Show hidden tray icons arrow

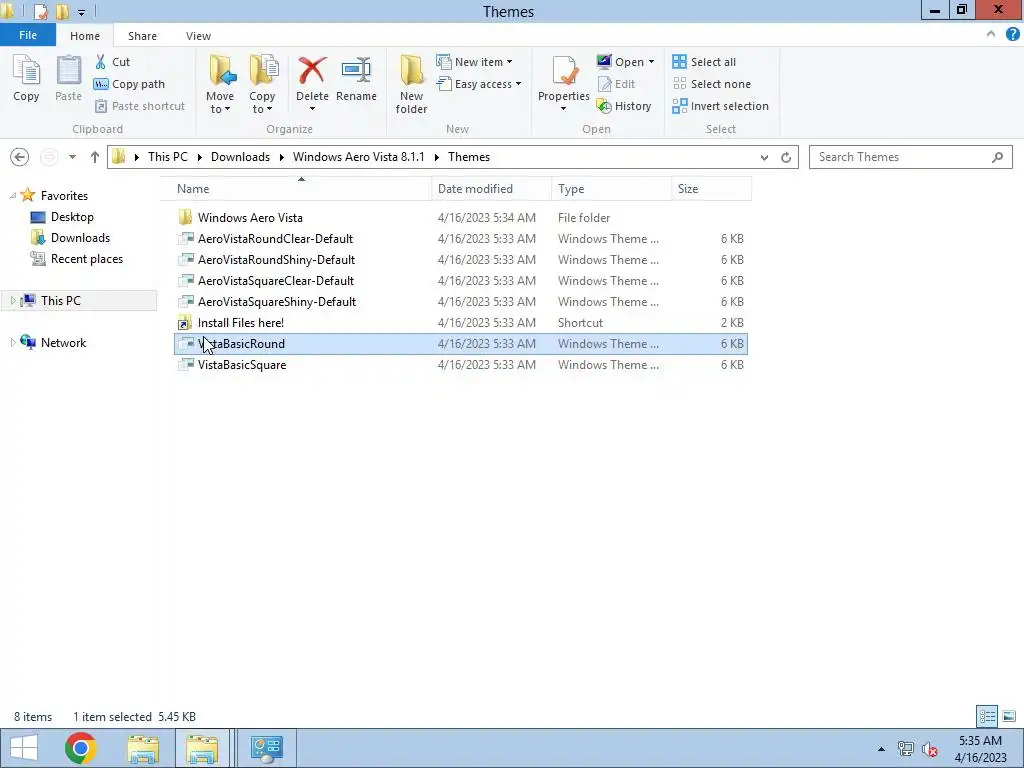[882, 749]
